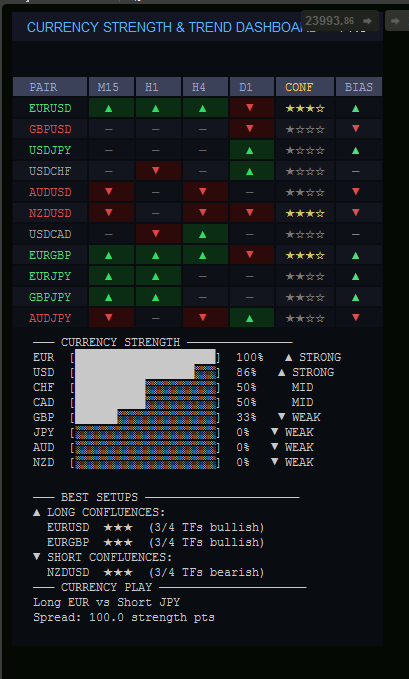Click the AUDUSD M15 red down arrow

pos(109,191)
